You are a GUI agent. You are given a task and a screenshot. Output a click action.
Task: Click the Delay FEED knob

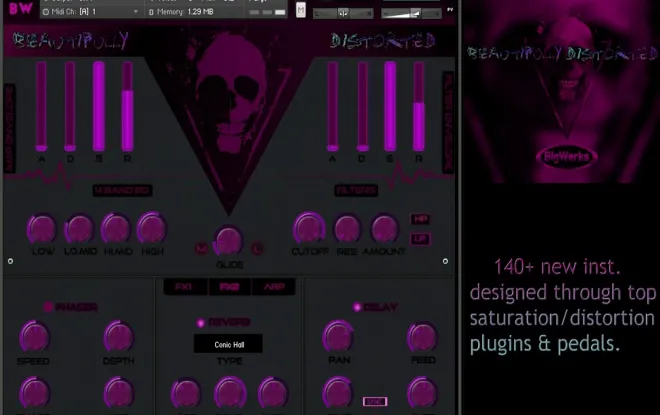423,336
